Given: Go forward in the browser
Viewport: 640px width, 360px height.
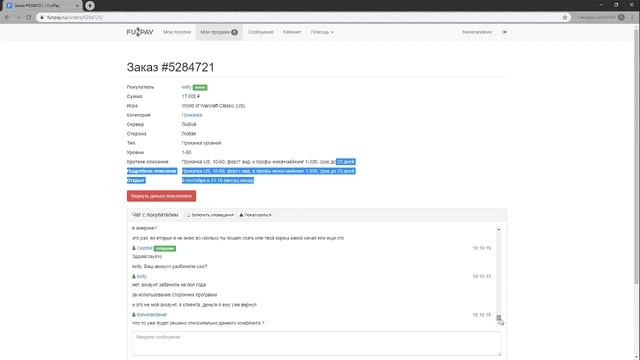Looking at the screenshot, I should 18,18.
